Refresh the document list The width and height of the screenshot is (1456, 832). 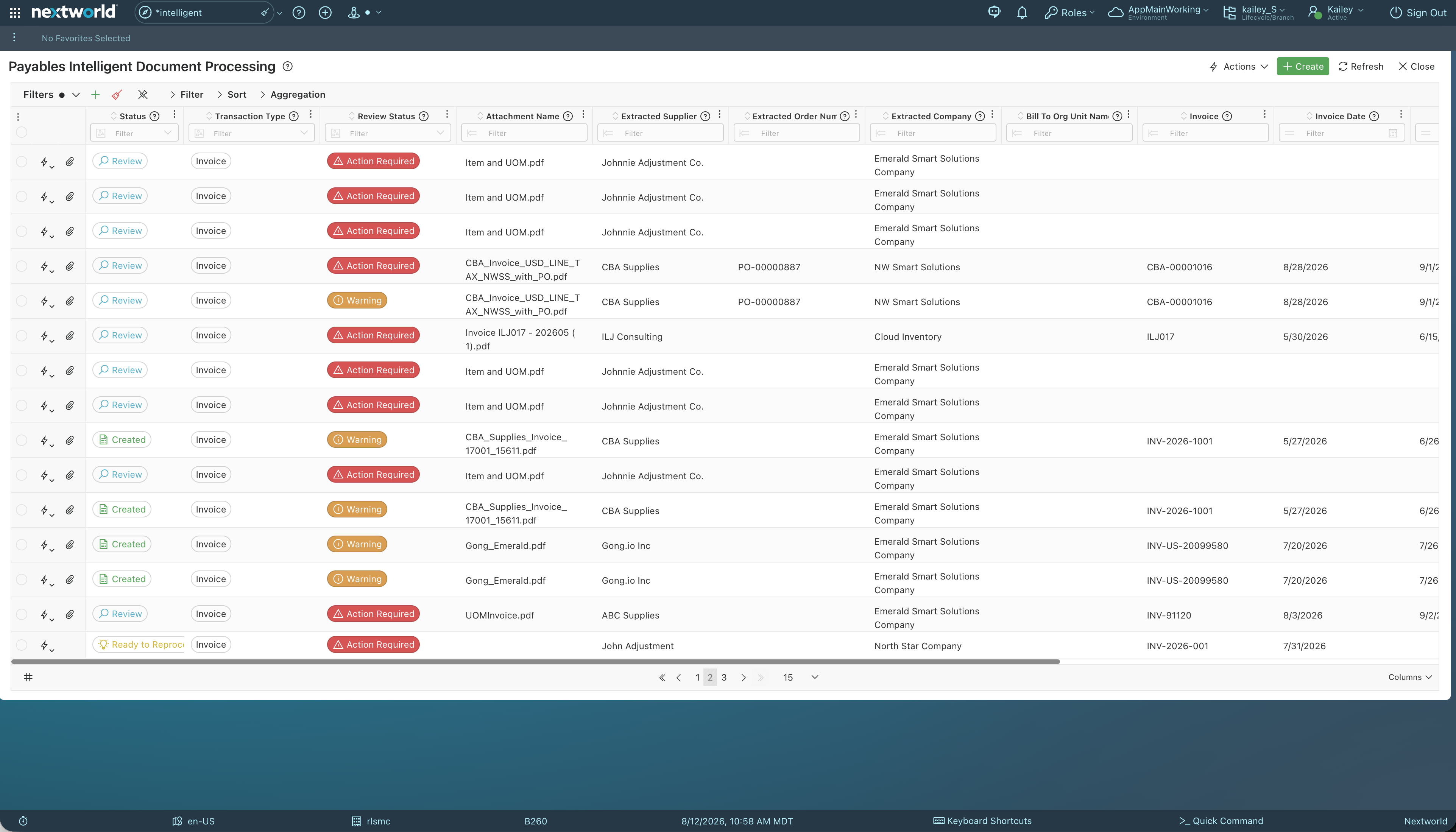point(1361,66)
